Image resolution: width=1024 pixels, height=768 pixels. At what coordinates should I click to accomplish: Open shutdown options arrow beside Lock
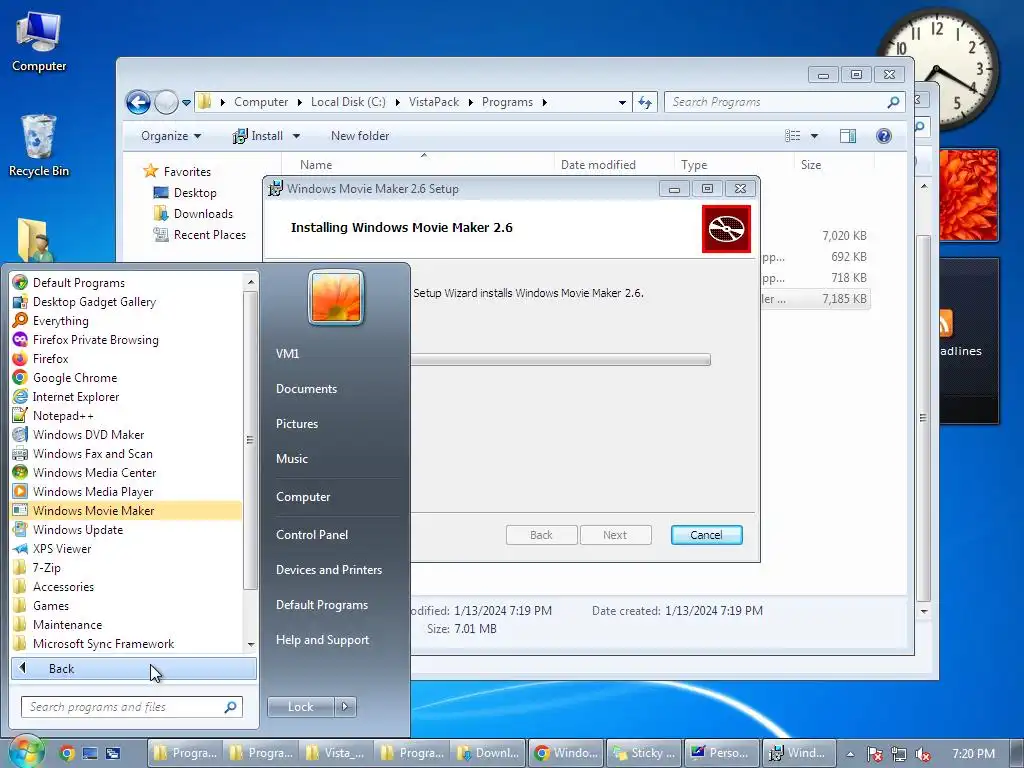coord(345,707)
